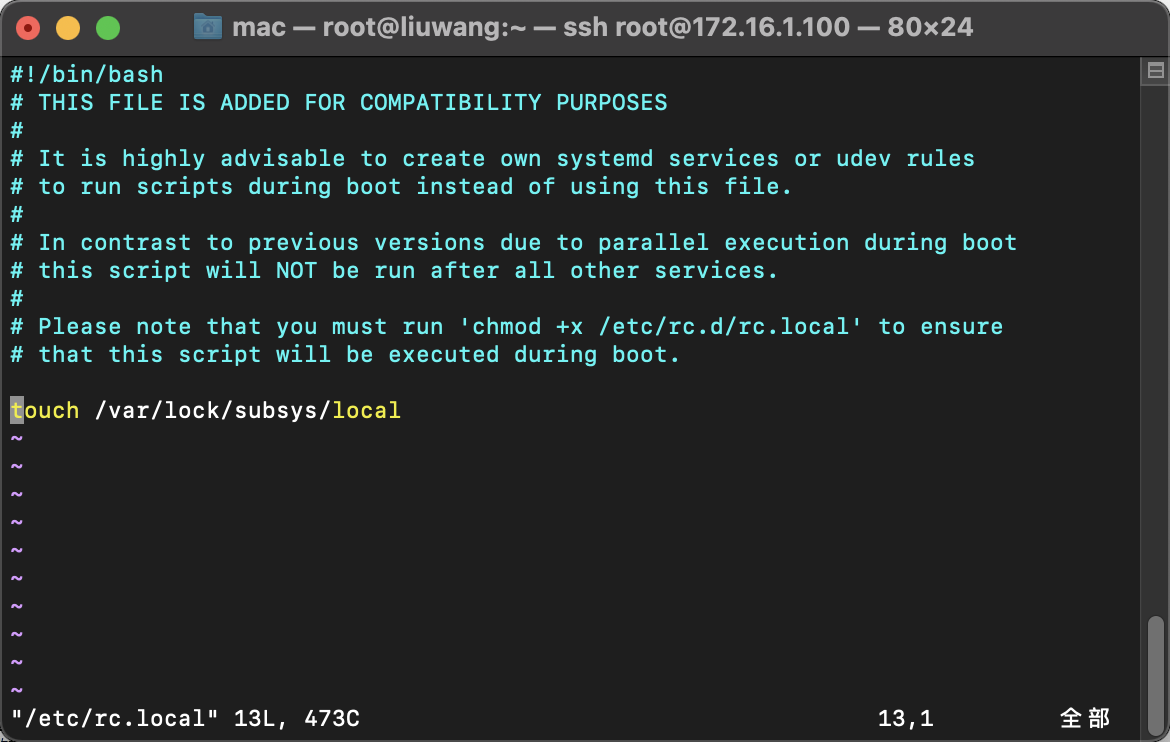Click the highlighted cursor on 'touch'
The height and width of the screenshot is (742, 1170).
point(17,410)
